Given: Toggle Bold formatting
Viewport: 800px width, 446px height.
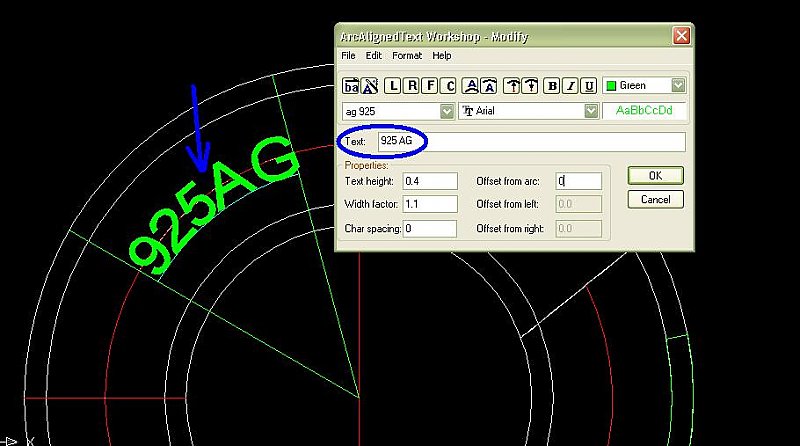Looking at the screenshot, I should [x=552, y=86].
